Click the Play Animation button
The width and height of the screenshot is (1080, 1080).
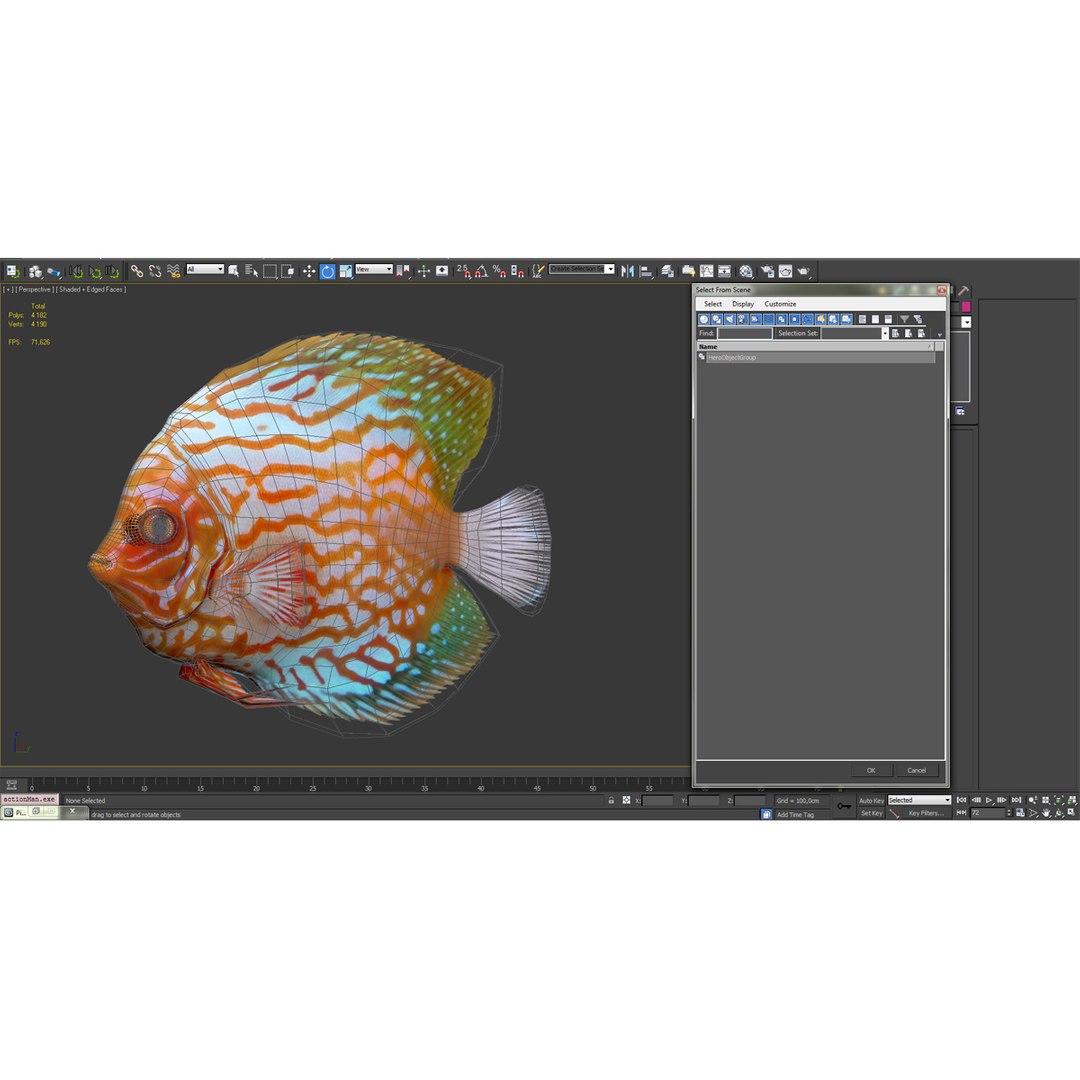click(989, 800)
